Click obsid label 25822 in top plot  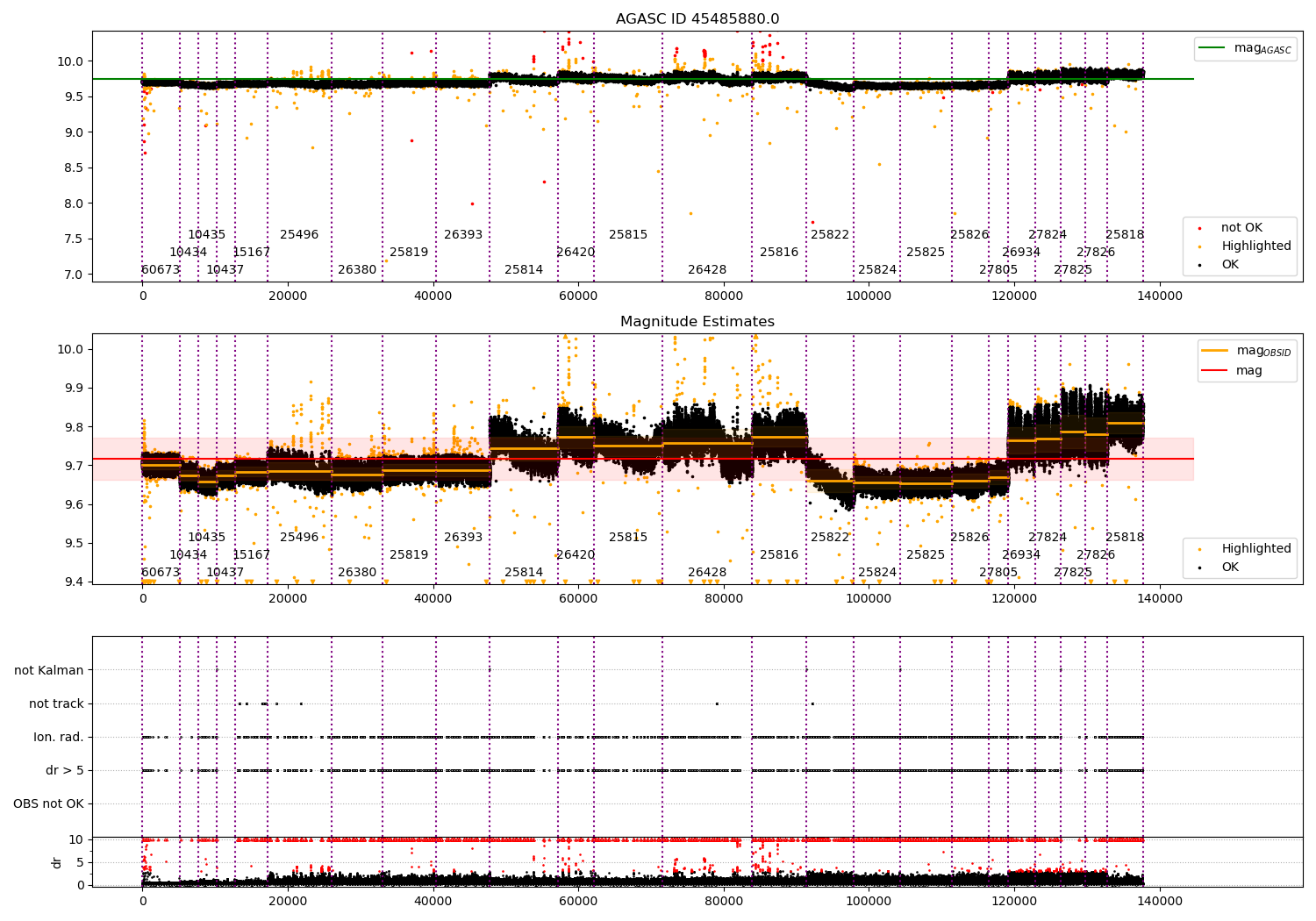pos(830,235)
